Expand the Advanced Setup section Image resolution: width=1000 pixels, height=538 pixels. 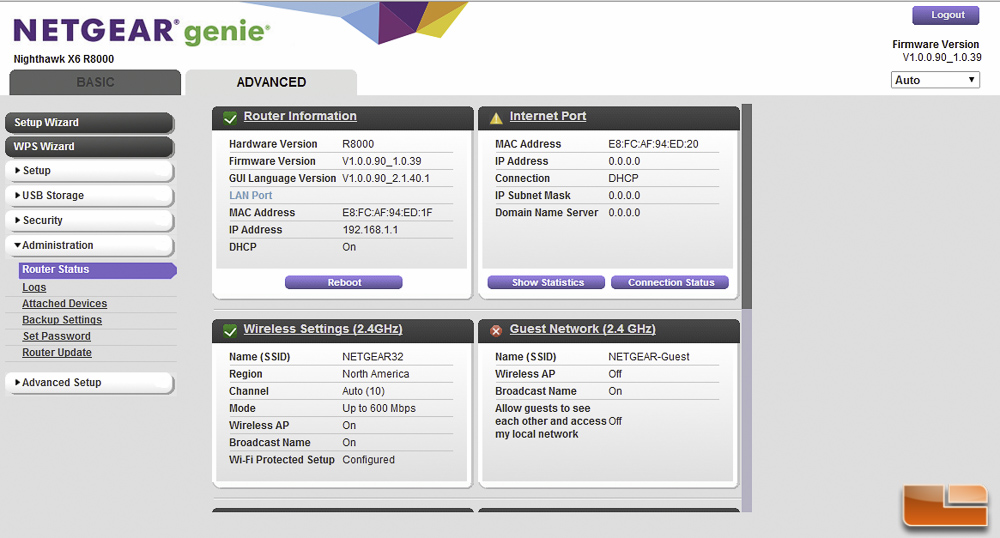(89, 382)
